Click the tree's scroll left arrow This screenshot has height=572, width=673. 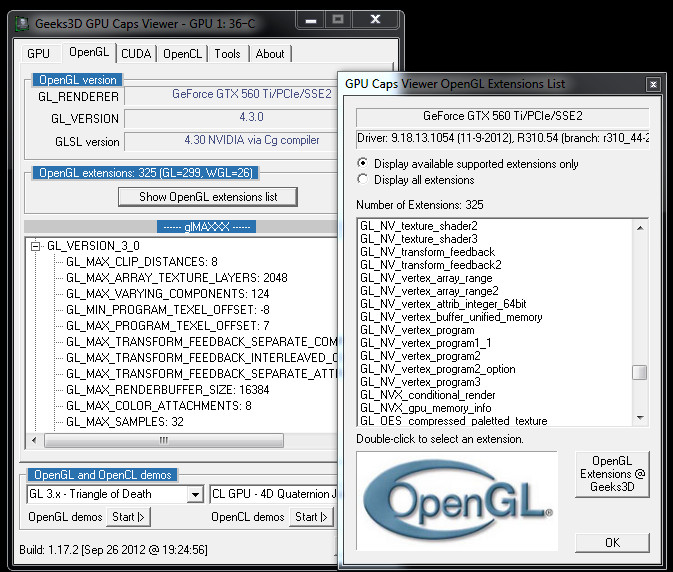pyautogui.click(x=34, y=440)
